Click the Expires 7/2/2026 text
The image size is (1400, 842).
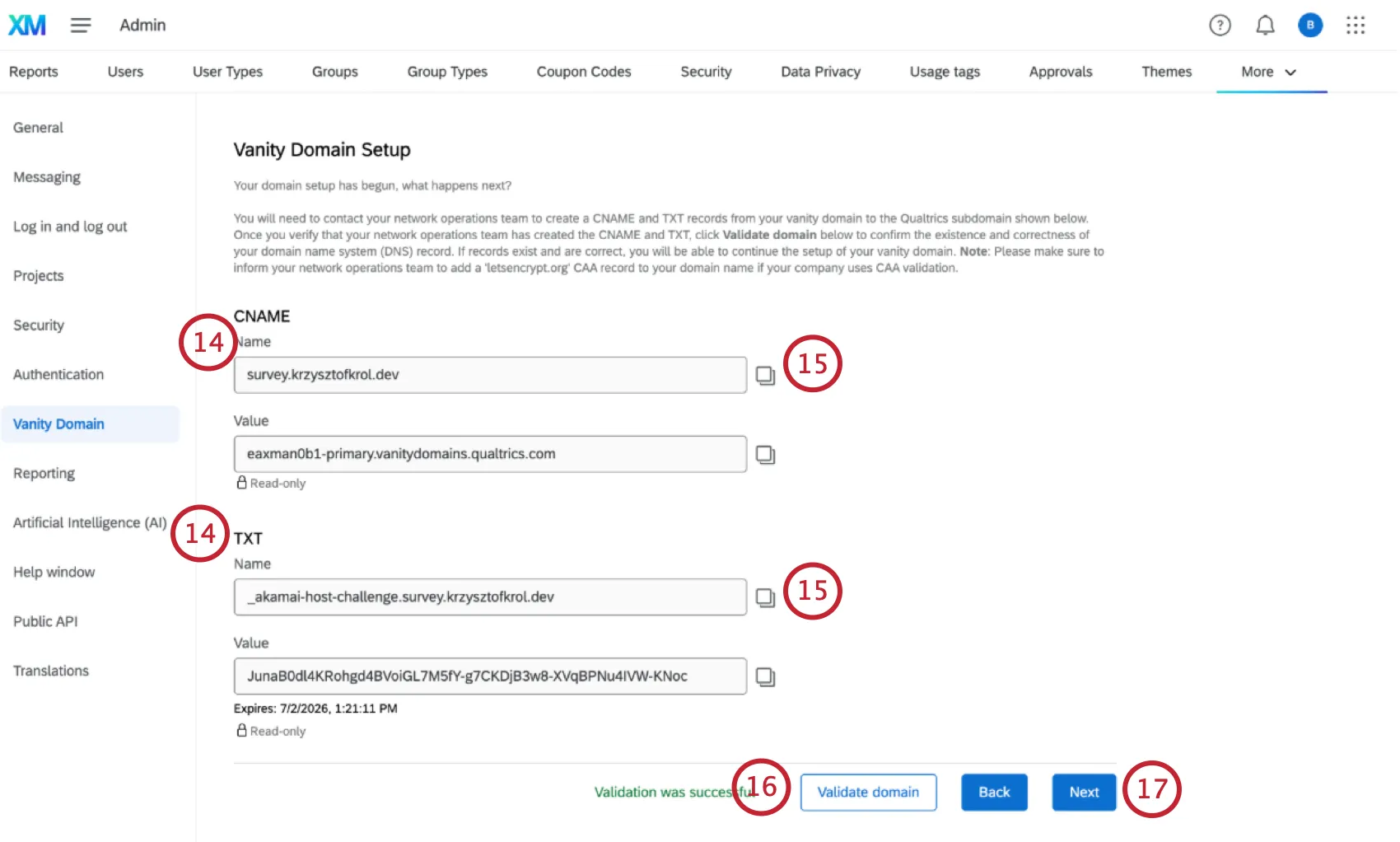point(315,709)
